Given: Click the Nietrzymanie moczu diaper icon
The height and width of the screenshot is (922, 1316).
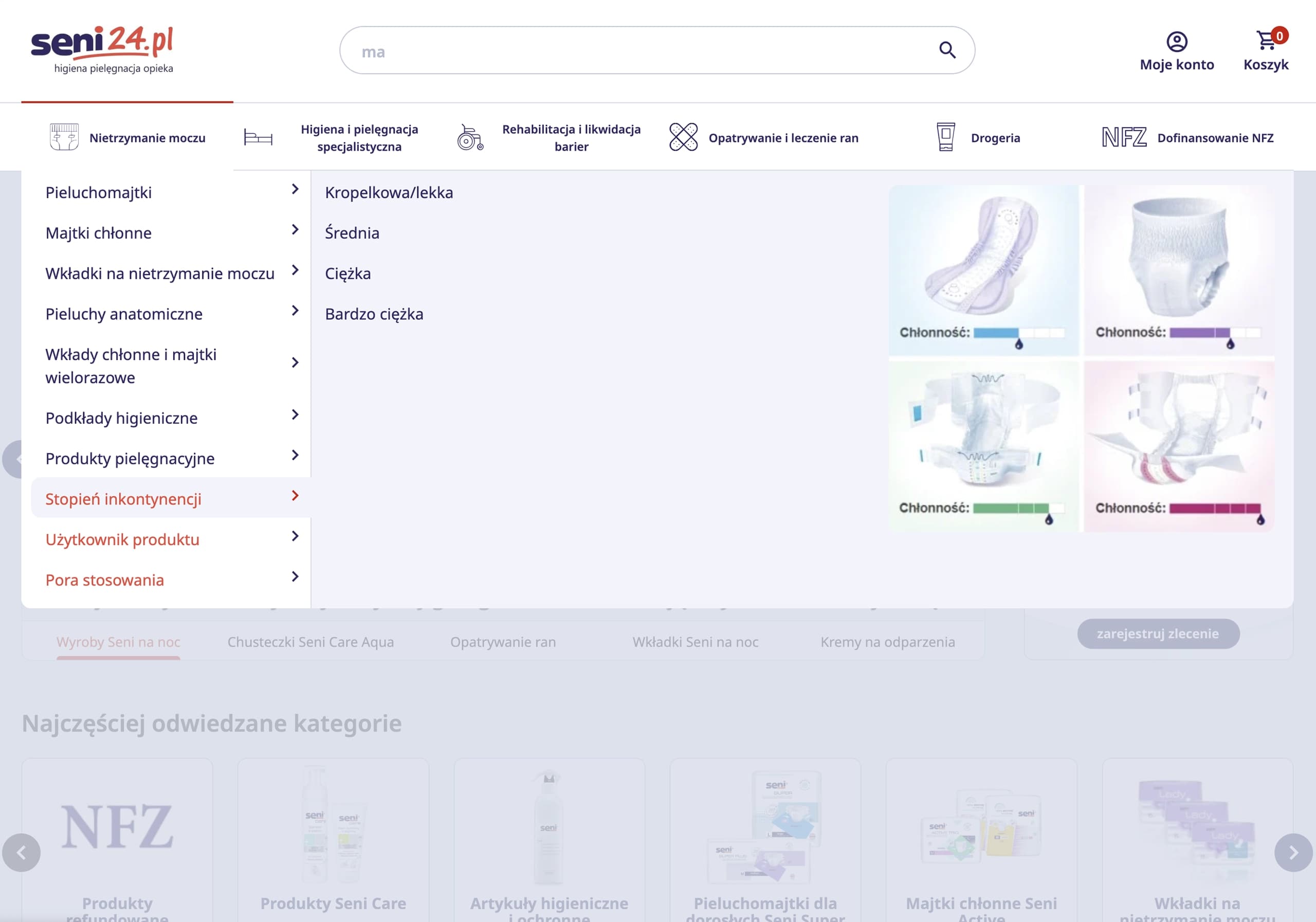Looking at the screenshot, I should (64, 137).
